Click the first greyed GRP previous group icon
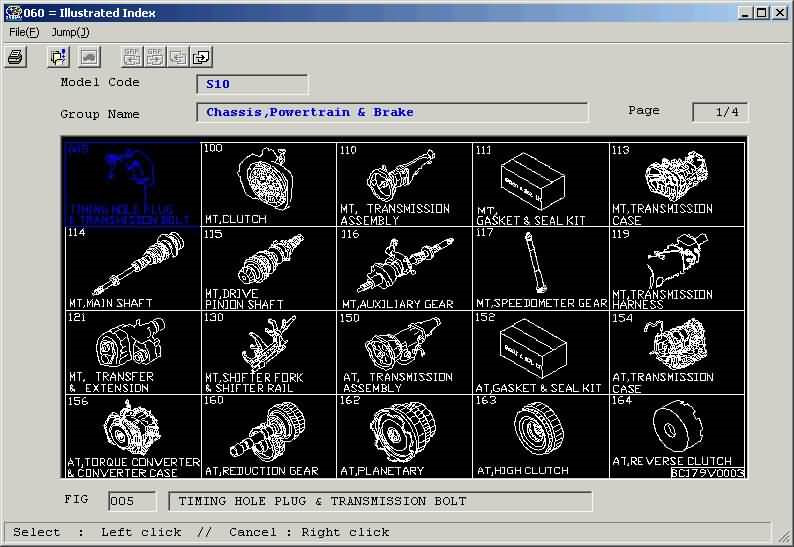The width and height of the screenshot is (794, 547). coord(132,57)
